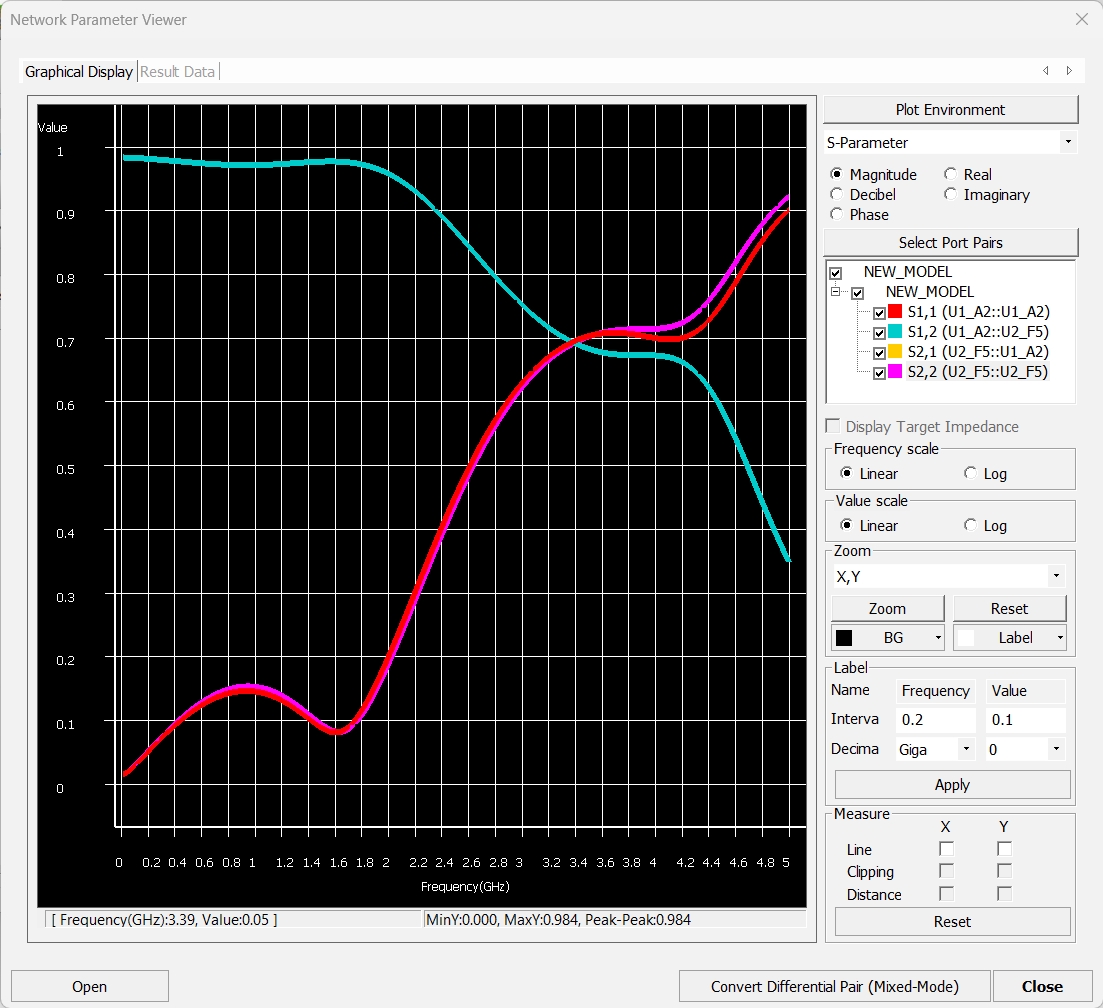Click the tab scroll right arrow
The height and width of the screenshot is (1008, 1103).
1069,70
